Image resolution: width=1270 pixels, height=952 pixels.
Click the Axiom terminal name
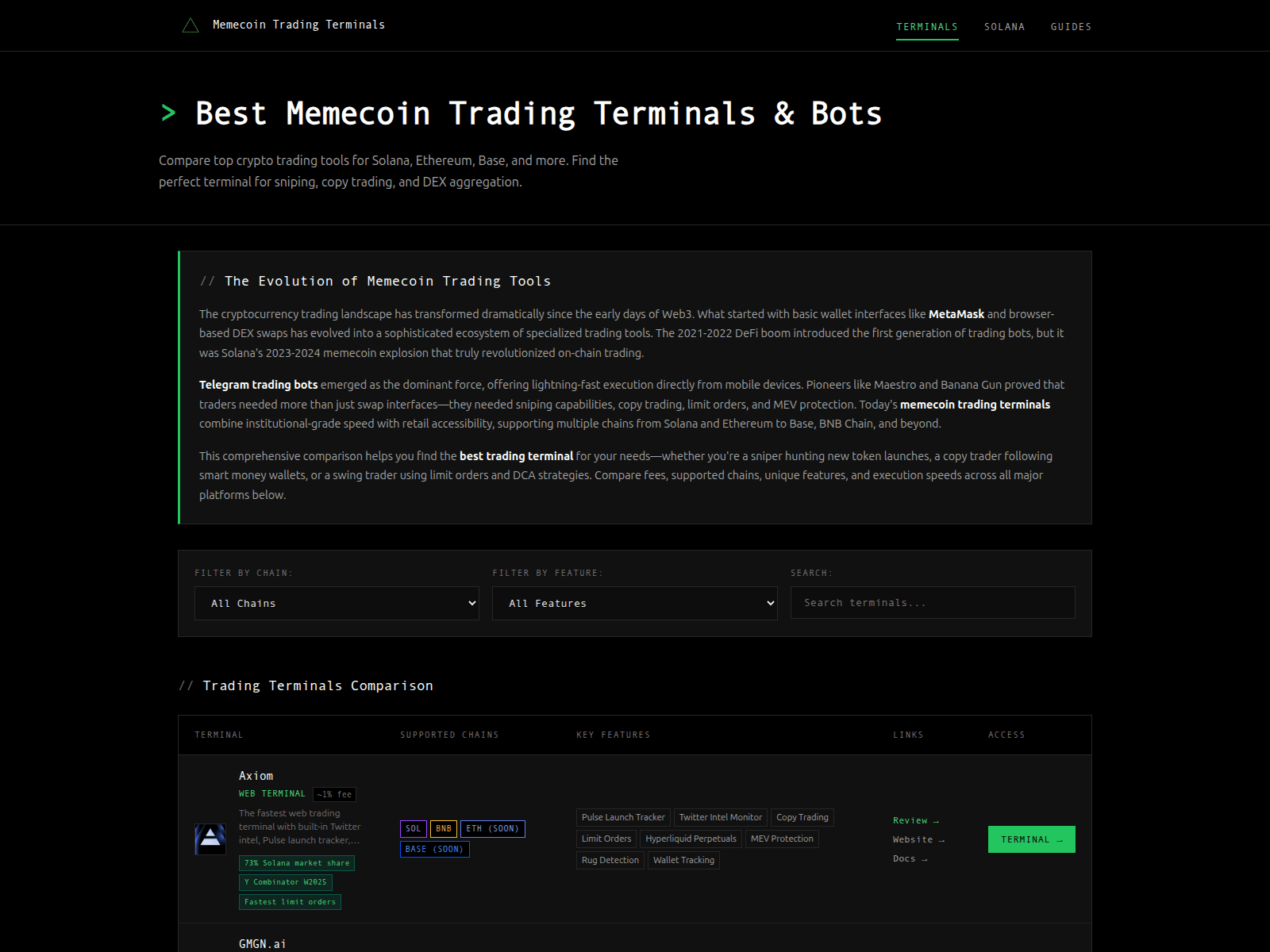[x=256, y=776]
